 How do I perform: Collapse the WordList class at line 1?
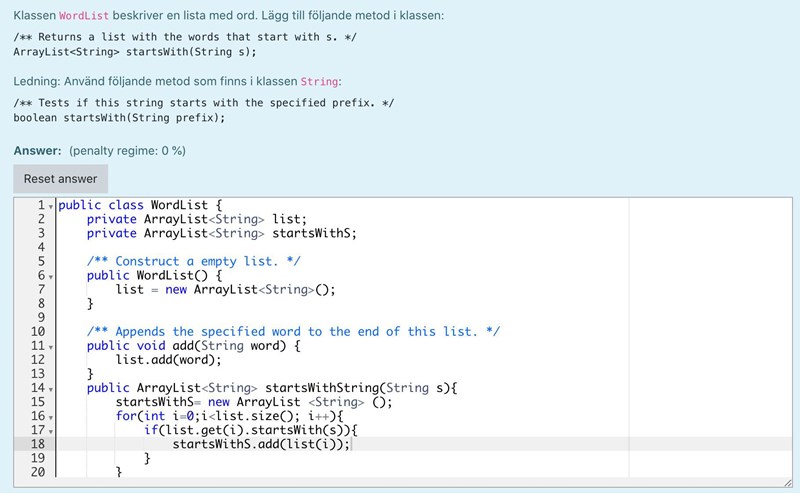pyautogui.click(x=51, y=206)
